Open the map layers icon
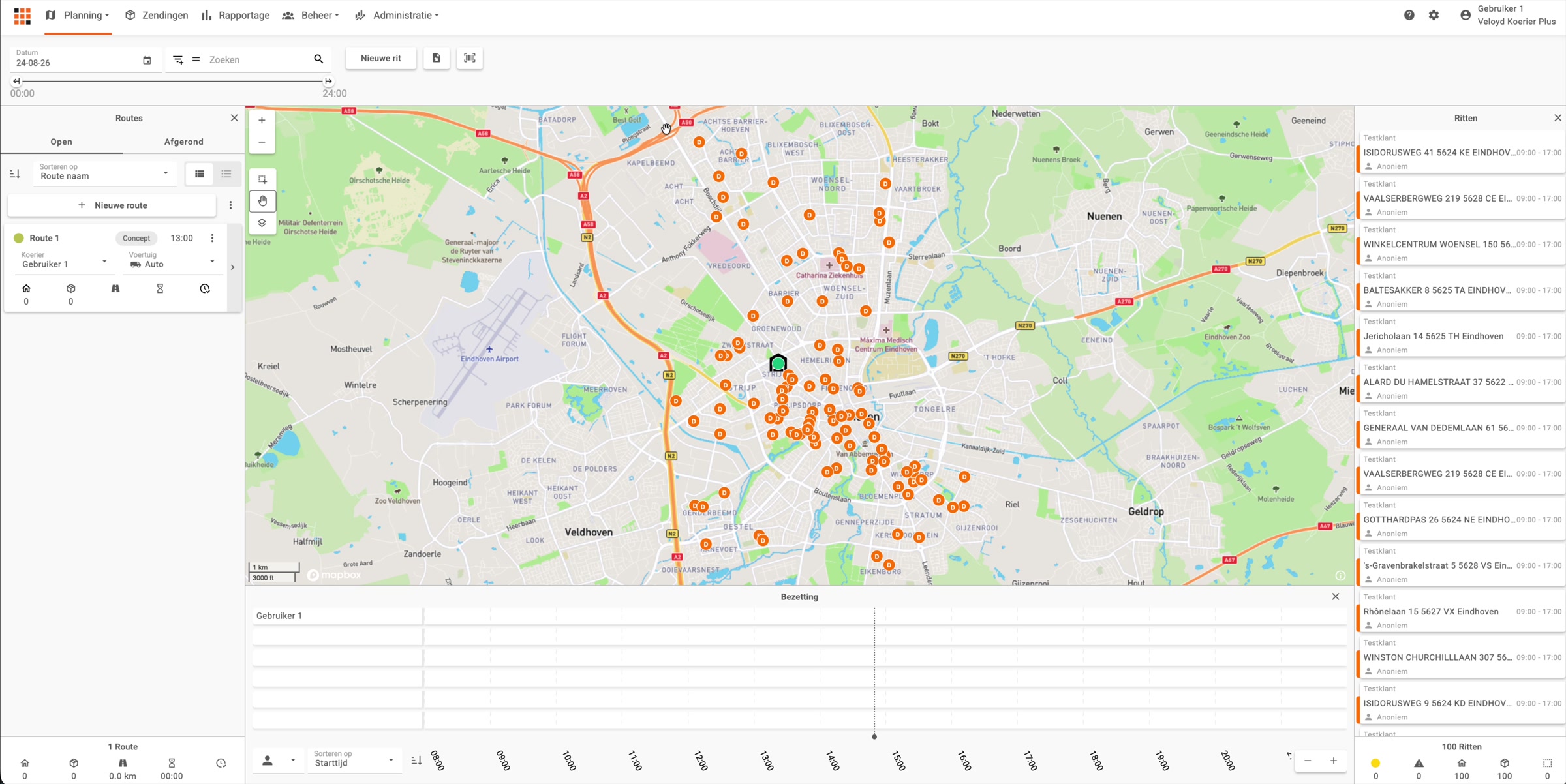Image resolution: width=1566 pixels, height=784 pixels. click(x=262, y=222)
